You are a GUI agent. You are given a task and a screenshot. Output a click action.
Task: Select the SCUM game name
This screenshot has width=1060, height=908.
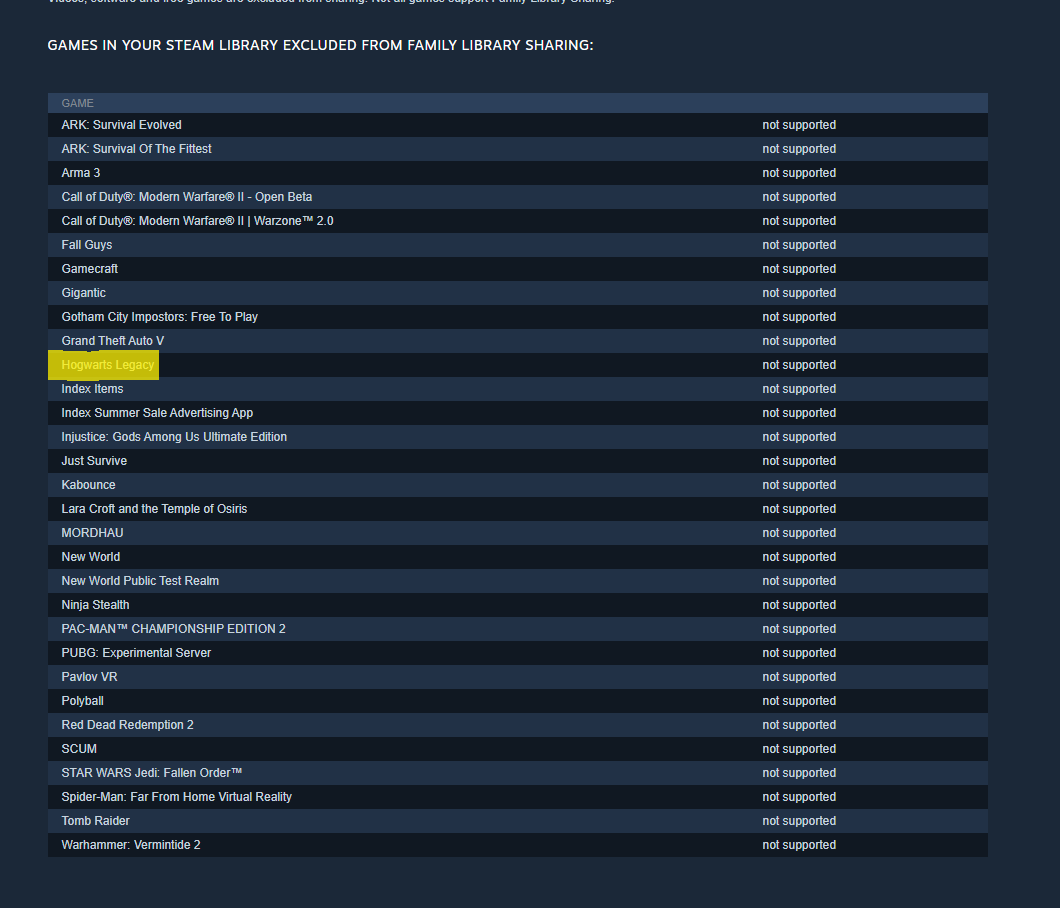[x=78, y=749]
